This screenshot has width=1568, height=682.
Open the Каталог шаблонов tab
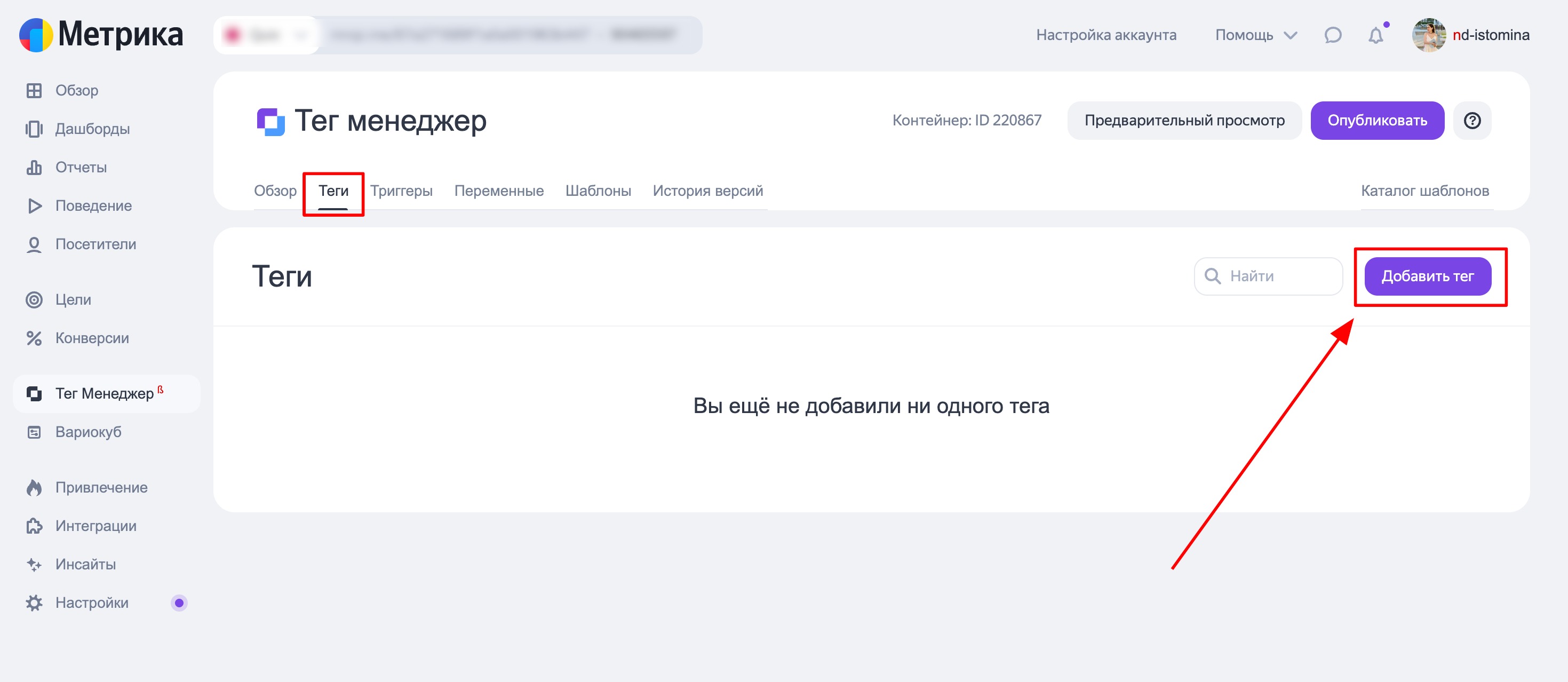[x=1424, y=191]
